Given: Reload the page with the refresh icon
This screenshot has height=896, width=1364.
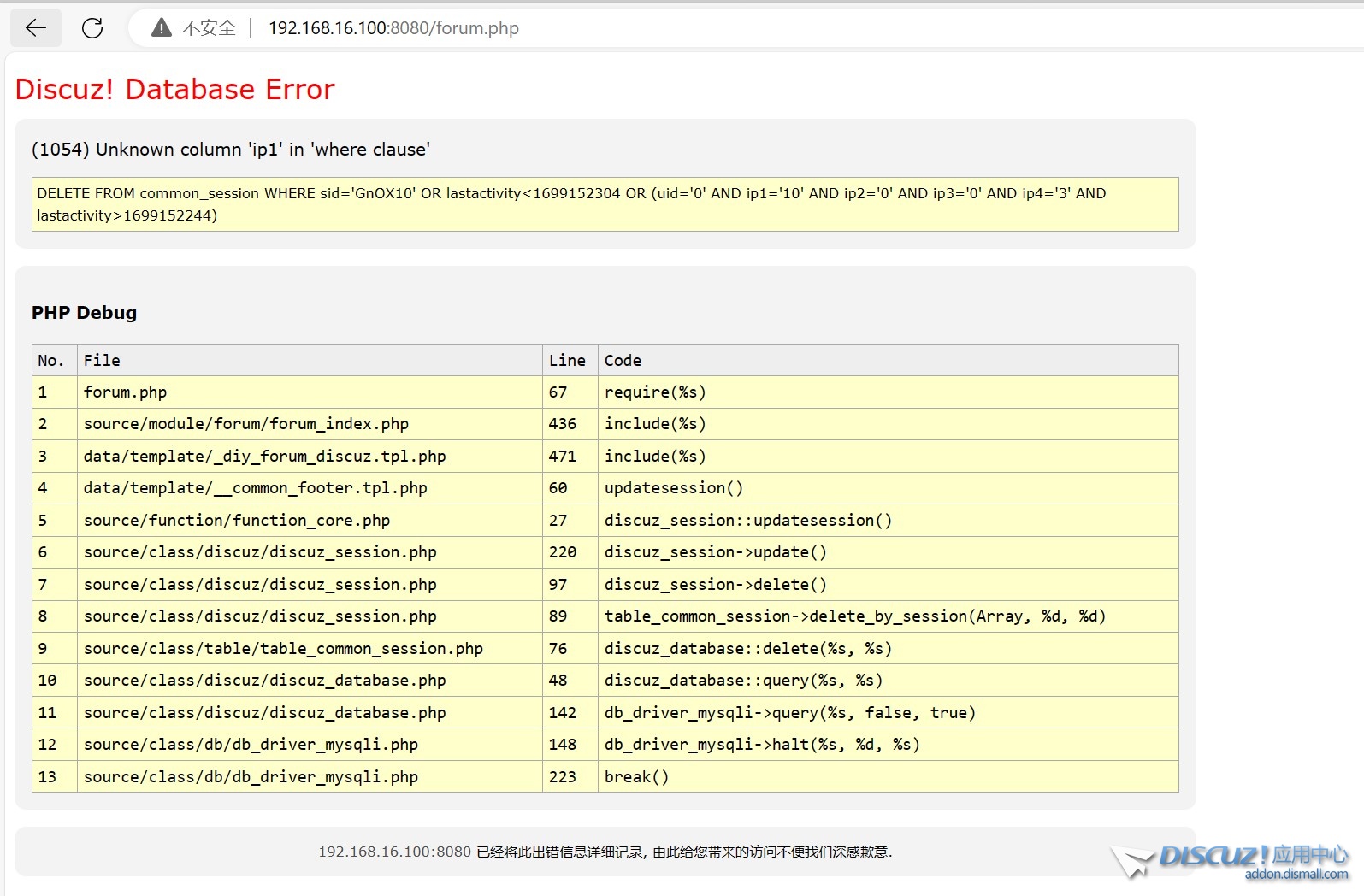Looking at the screenshot, I should (x=92, y=28).
